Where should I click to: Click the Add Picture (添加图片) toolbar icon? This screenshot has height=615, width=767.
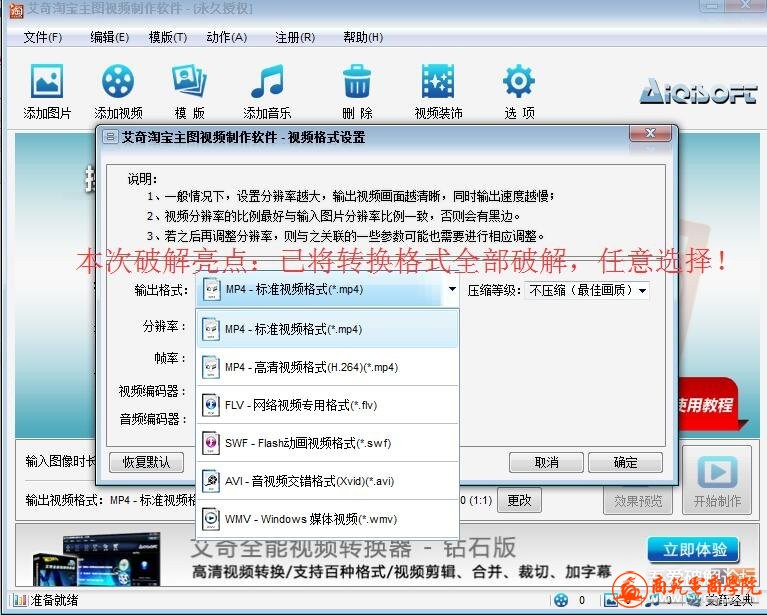[47, 81]
